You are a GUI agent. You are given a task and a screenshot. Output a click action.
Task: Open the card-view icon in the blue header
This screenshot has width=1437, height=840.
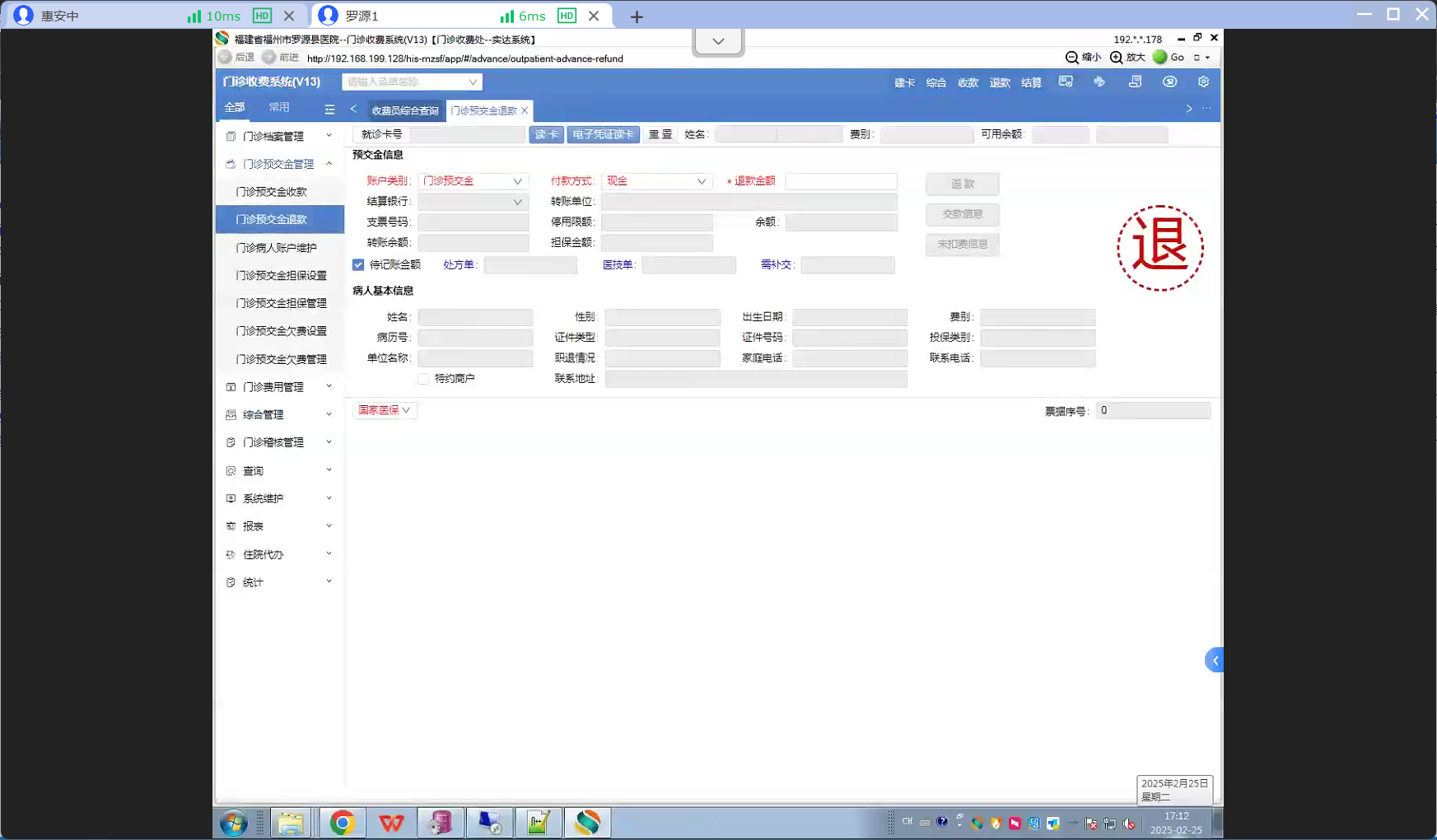point(1066,82)
